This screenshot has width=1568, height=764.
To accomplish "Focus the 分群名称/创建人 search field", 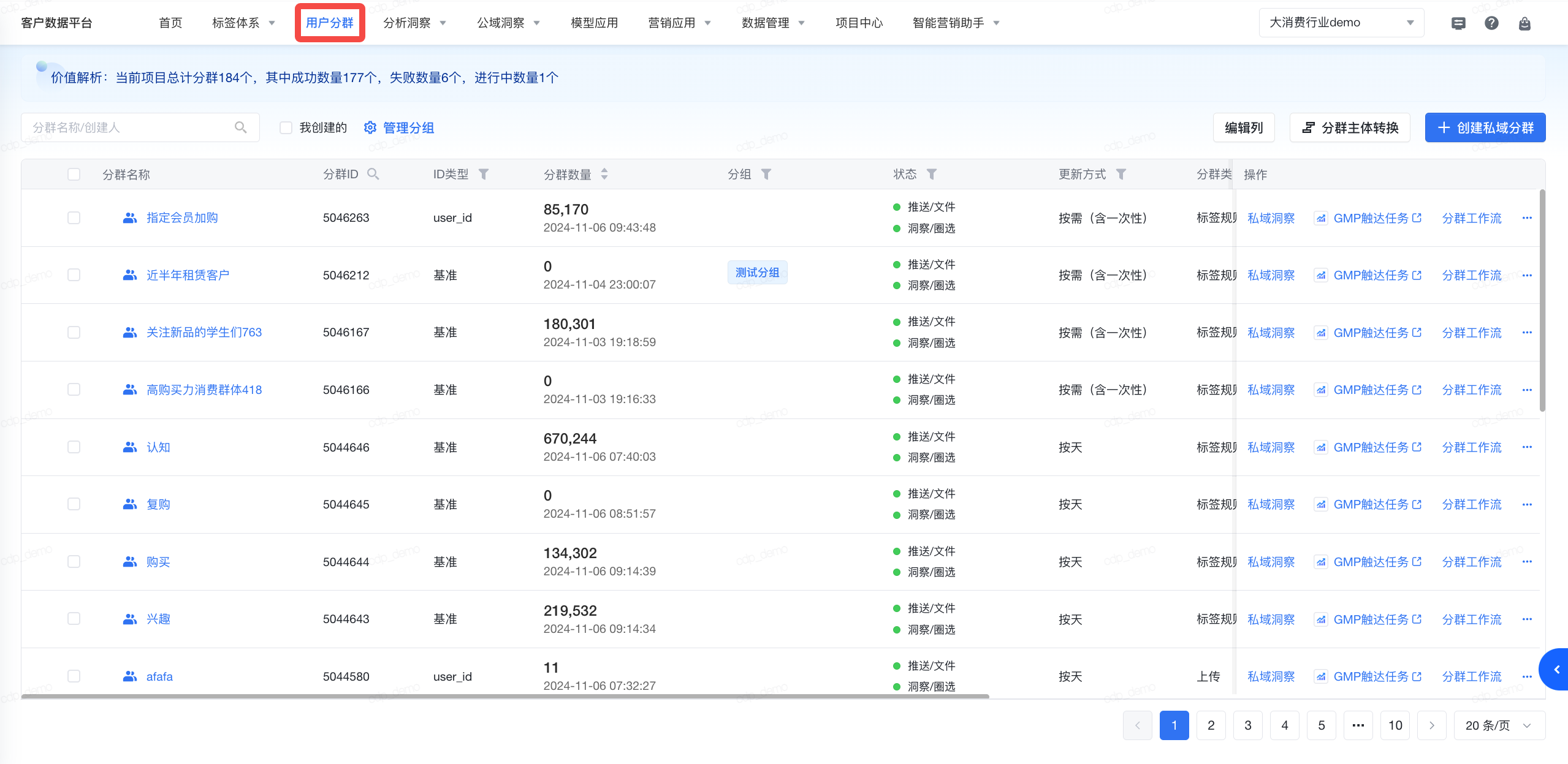I will pos(140,127).
